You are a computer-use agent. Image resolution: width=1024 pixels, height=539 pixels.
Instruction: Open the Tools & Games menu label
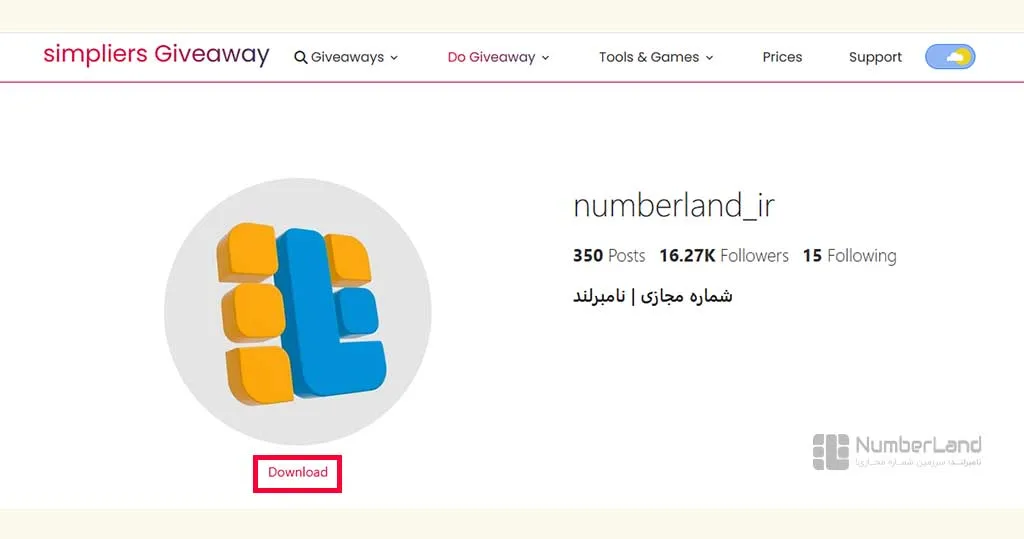[649, 57]
